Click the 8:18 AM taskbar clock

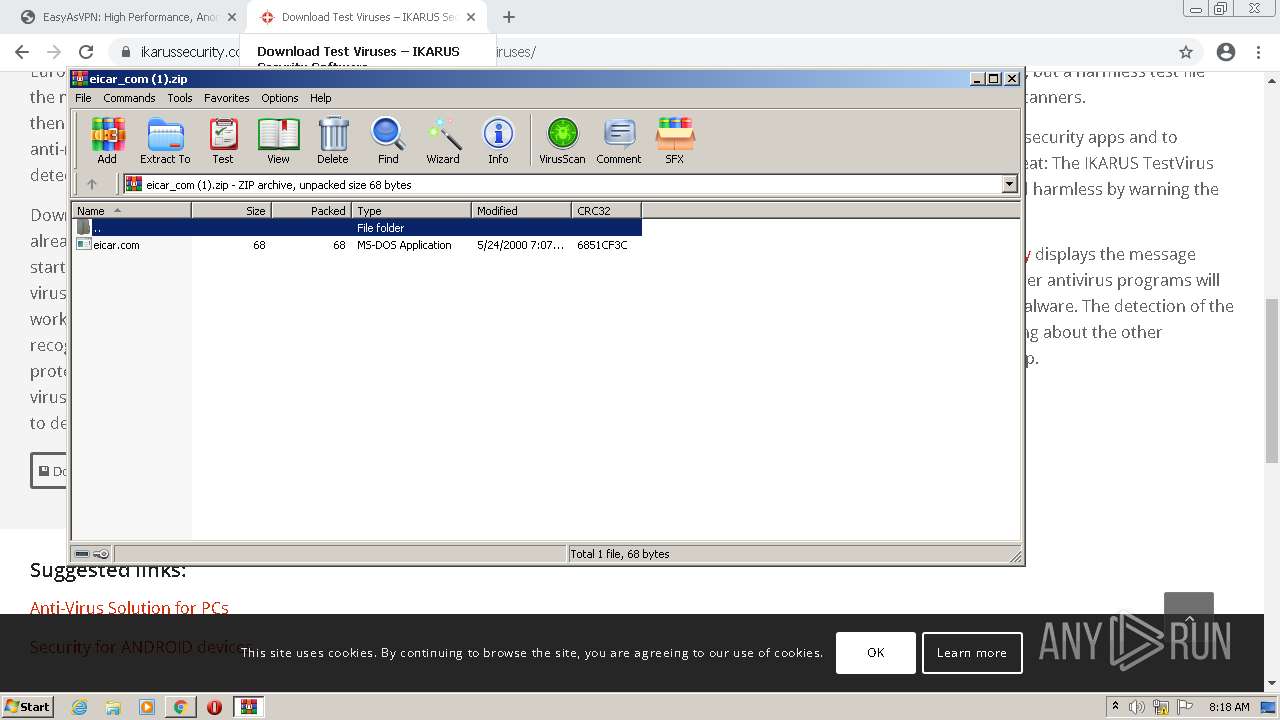(x=1229, y=707)
